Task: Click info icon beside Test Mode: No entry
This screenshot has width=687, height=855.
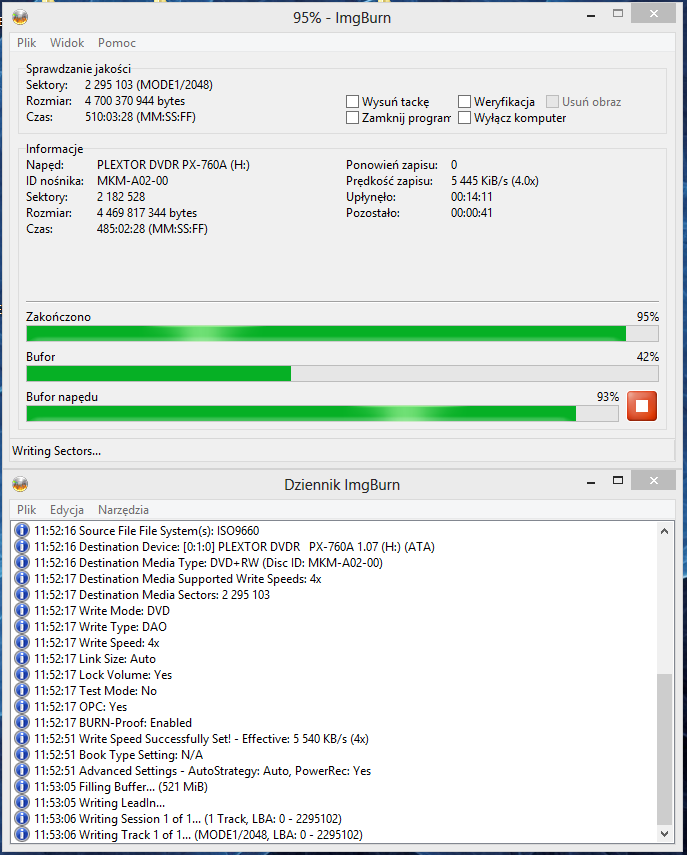Action: 22,690
